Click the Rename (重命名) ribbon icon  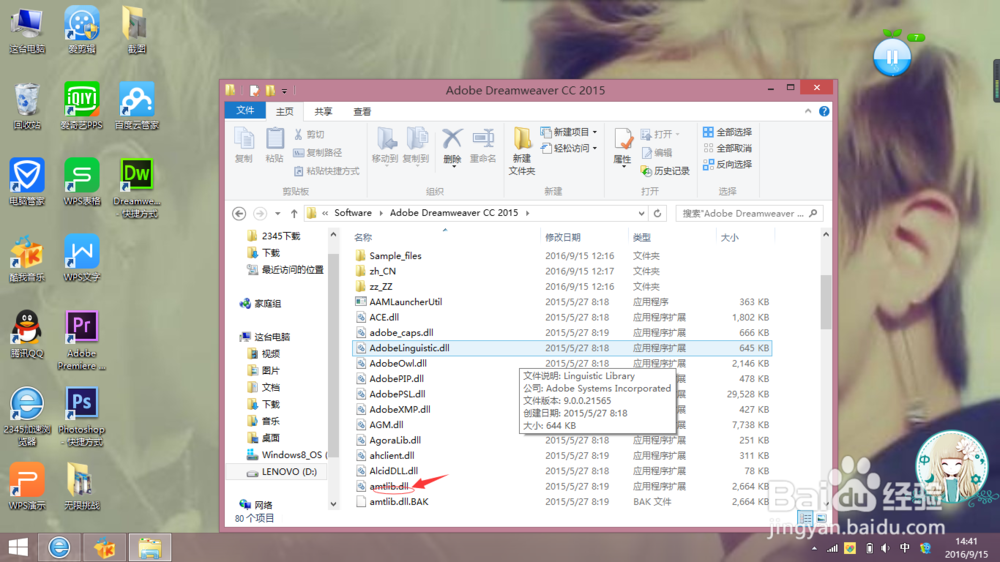tap(483, 145)
